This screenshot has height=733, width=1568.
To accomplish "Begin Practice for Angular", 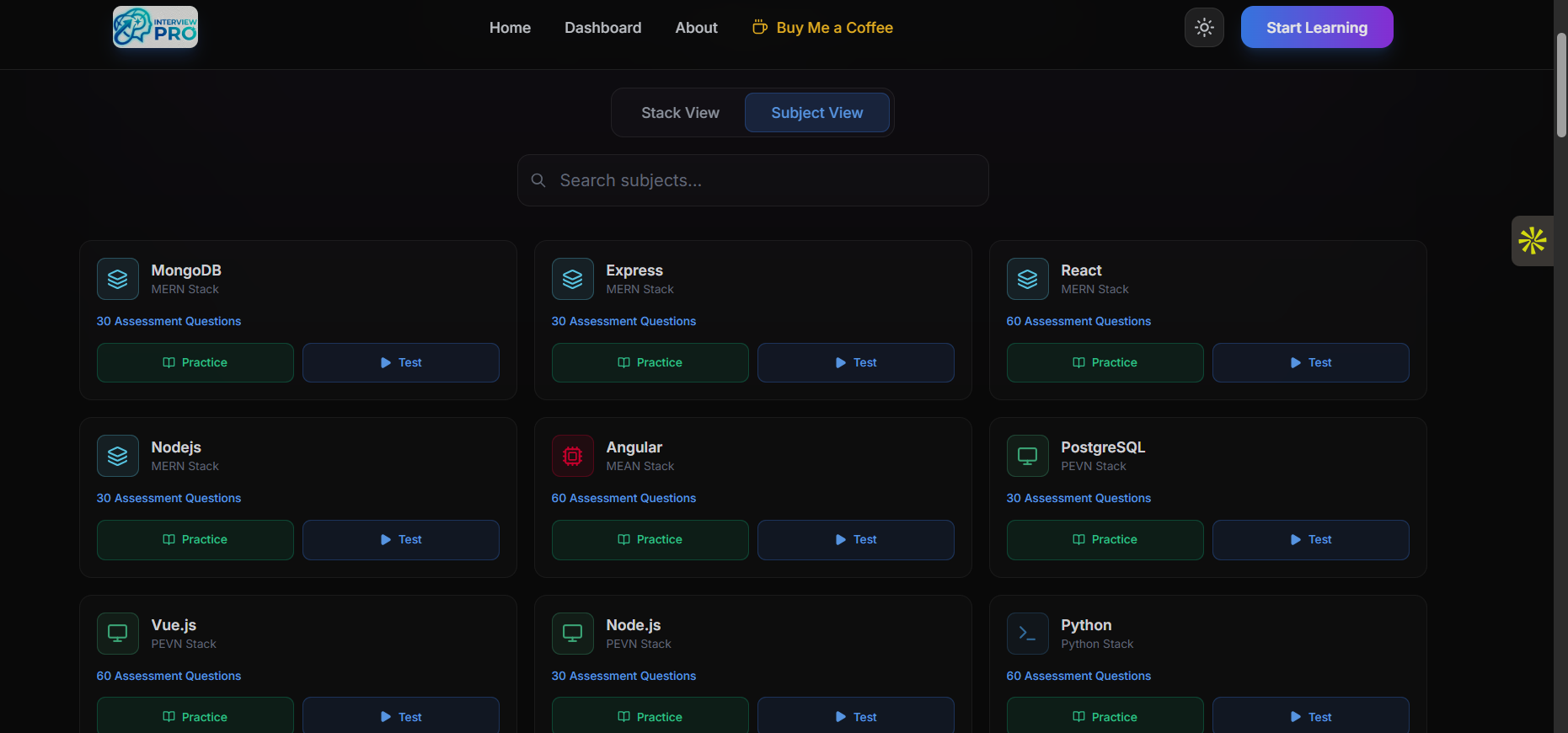I will (650, 540).
